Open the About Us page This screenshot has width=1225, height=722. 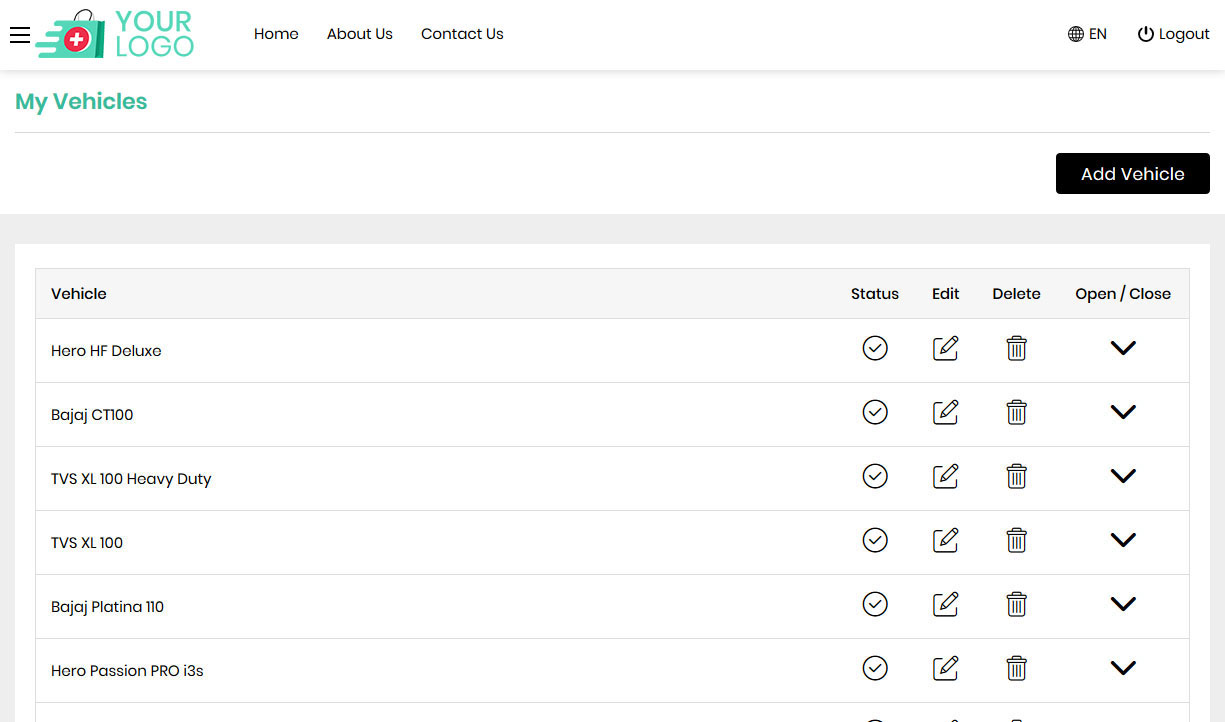pos(360,34)
